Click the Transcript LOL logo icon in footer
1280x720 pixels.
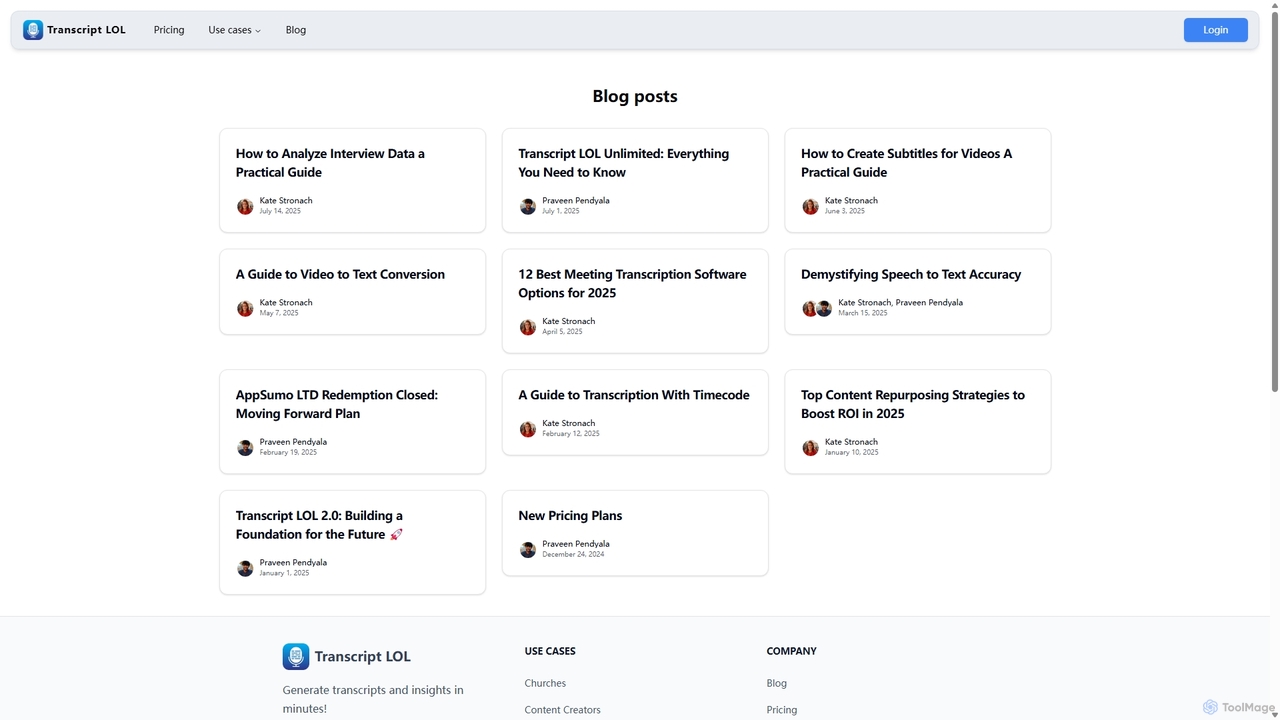296,656
